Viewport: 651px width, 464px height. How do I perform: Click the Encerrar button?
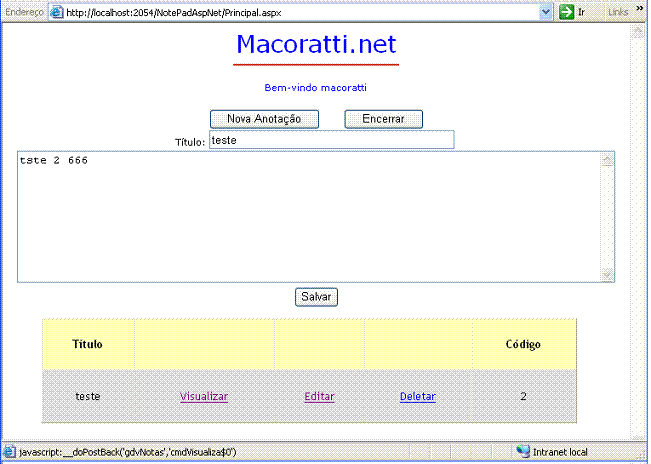[383, 119]
